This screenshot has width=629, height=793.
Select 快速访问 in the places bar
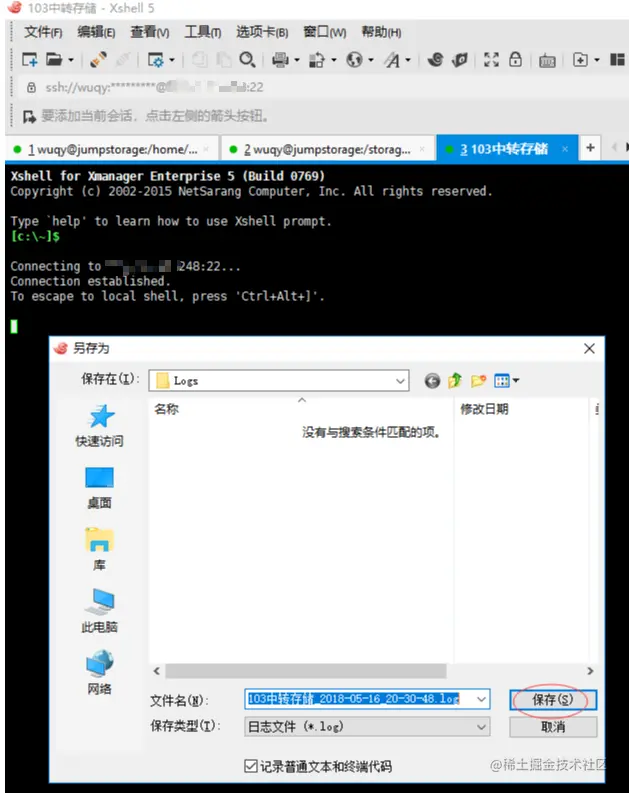[100, 426]
